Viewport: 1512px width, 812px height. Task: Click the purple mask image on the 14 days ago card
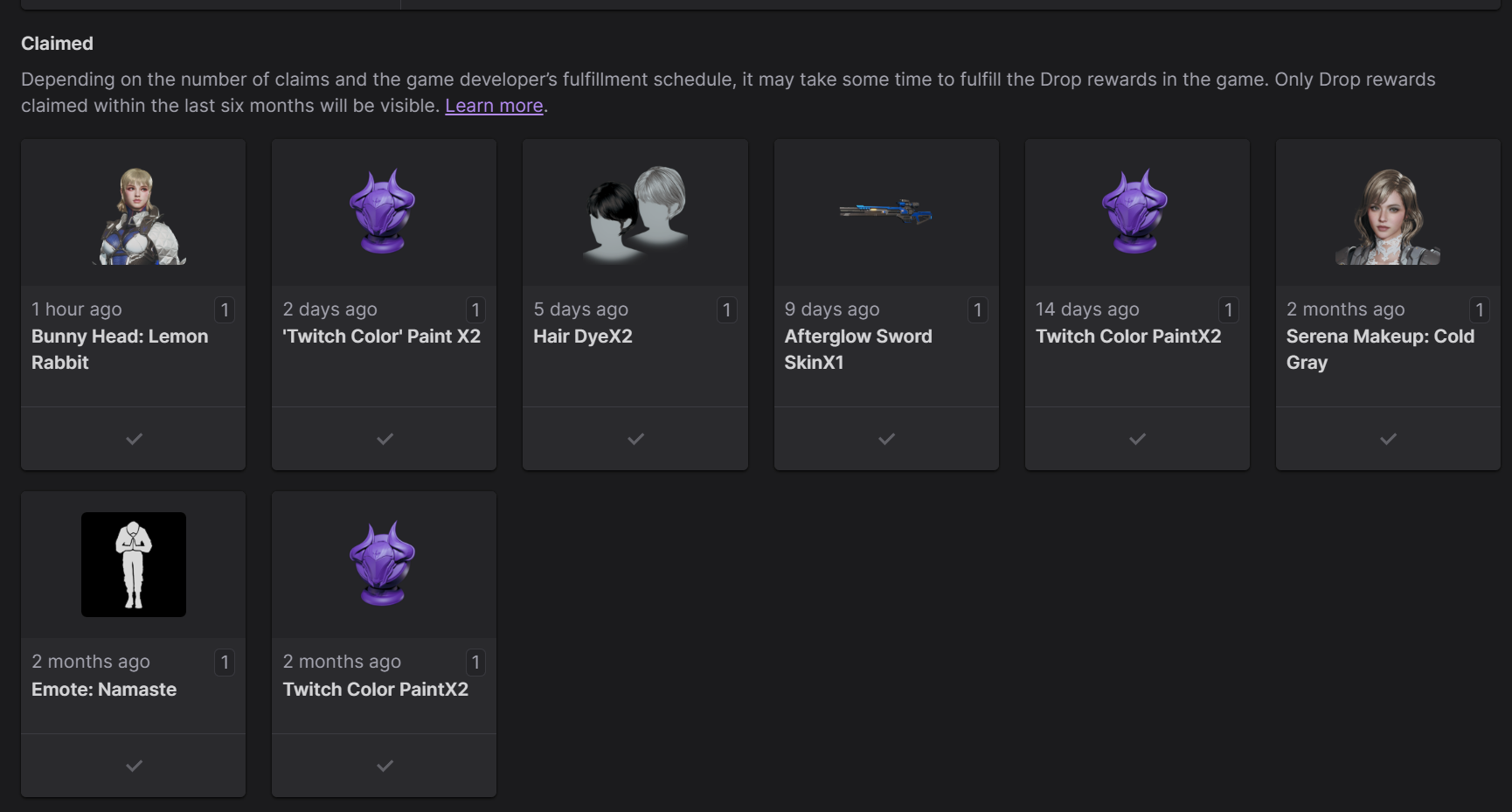tap(1135, 212)
